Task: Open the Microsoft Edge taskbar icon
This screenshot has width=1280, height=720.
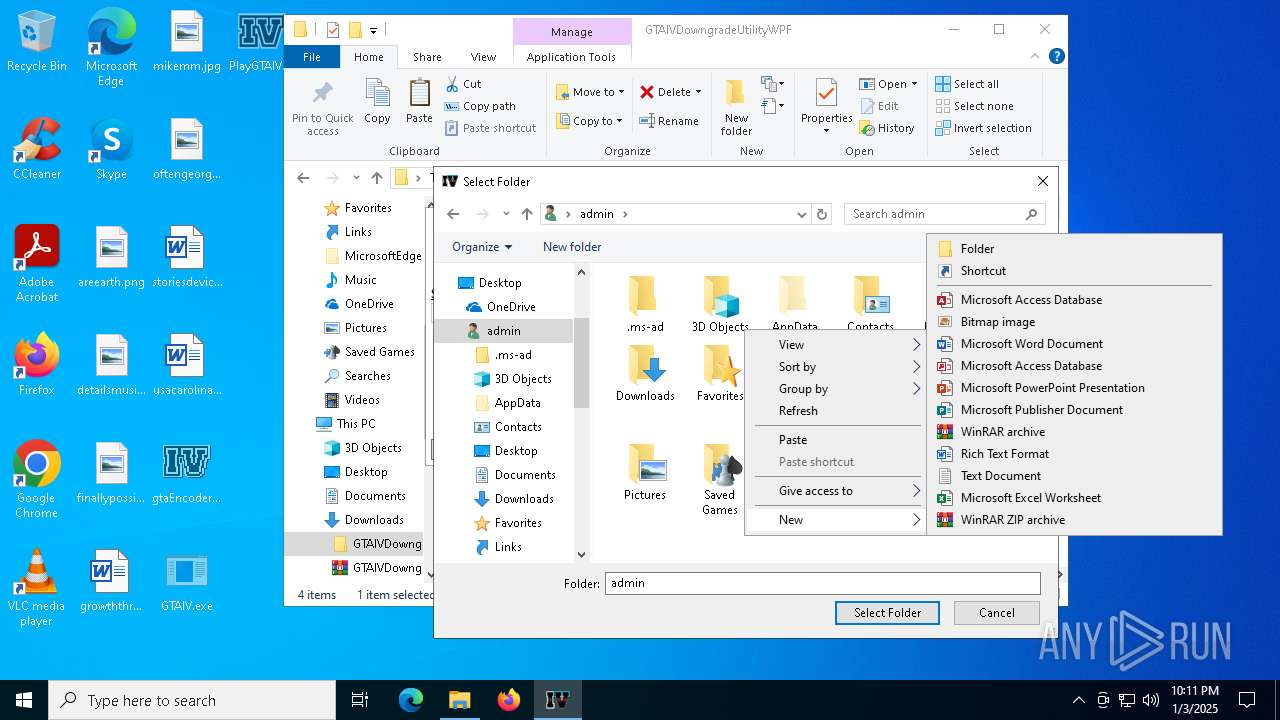Action: [x=411, y=700]
